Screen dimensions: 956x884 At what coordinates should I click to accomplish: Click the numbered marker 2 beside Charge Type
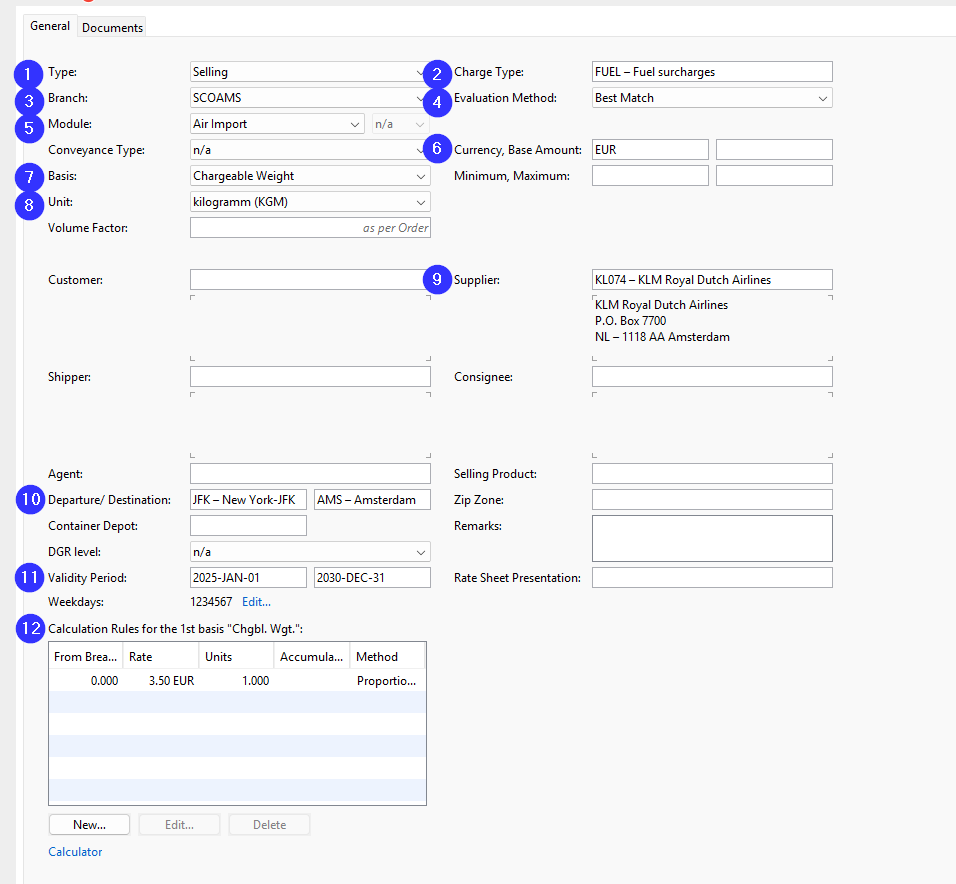437,73
